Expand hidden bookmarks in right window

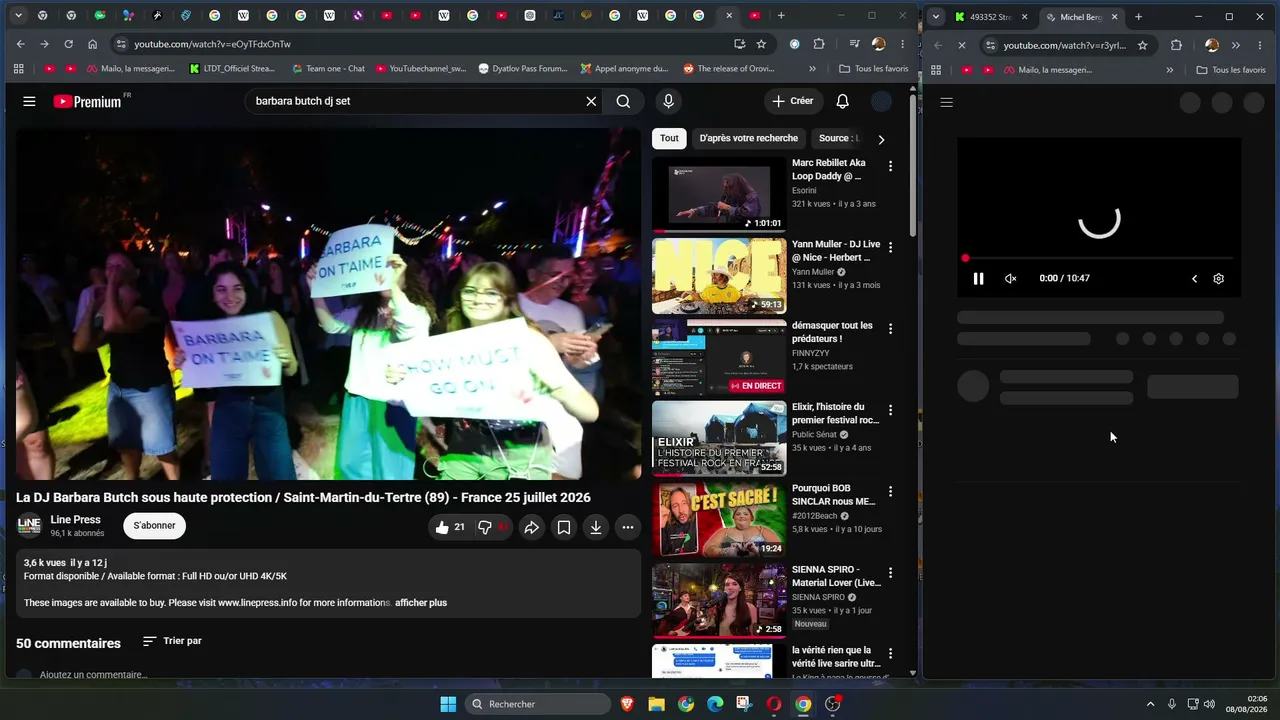click(x=1169, y=70)
